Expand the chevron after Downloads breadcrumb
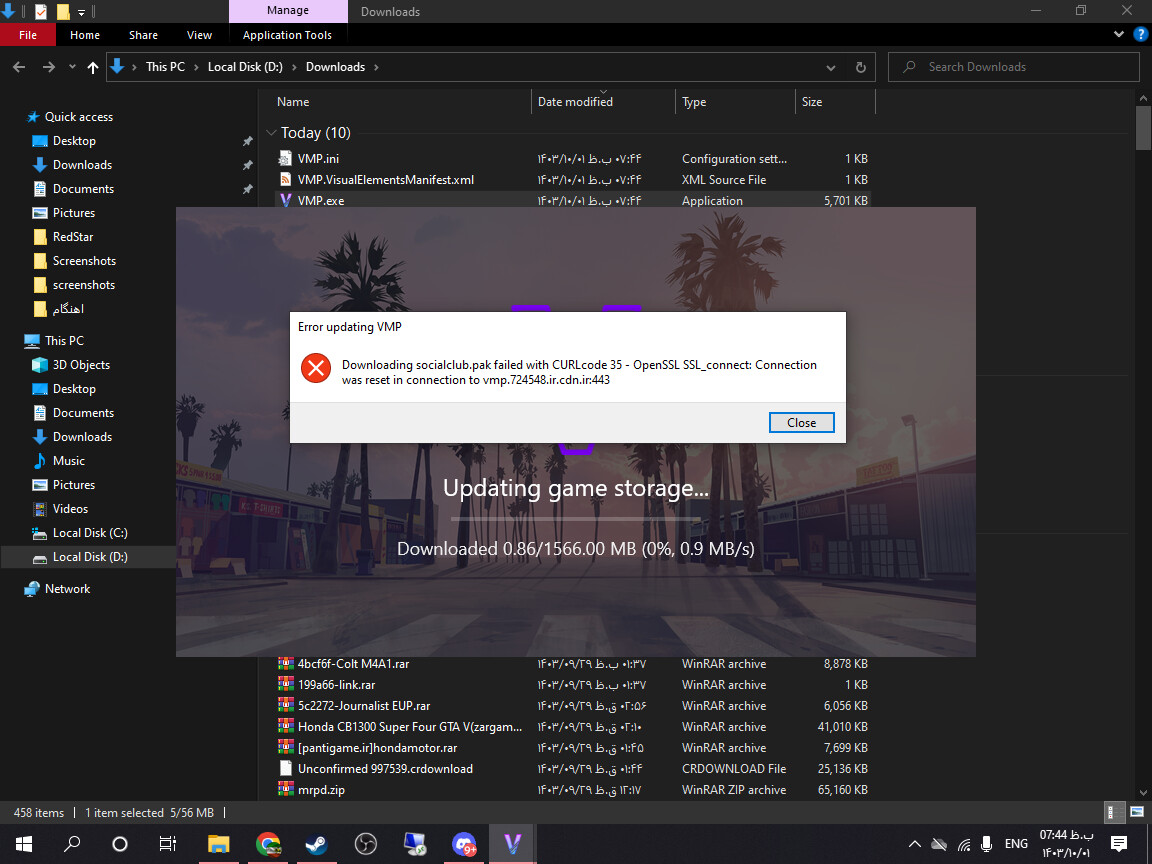This screenshot has width=1152, height=864. [376, 67]
